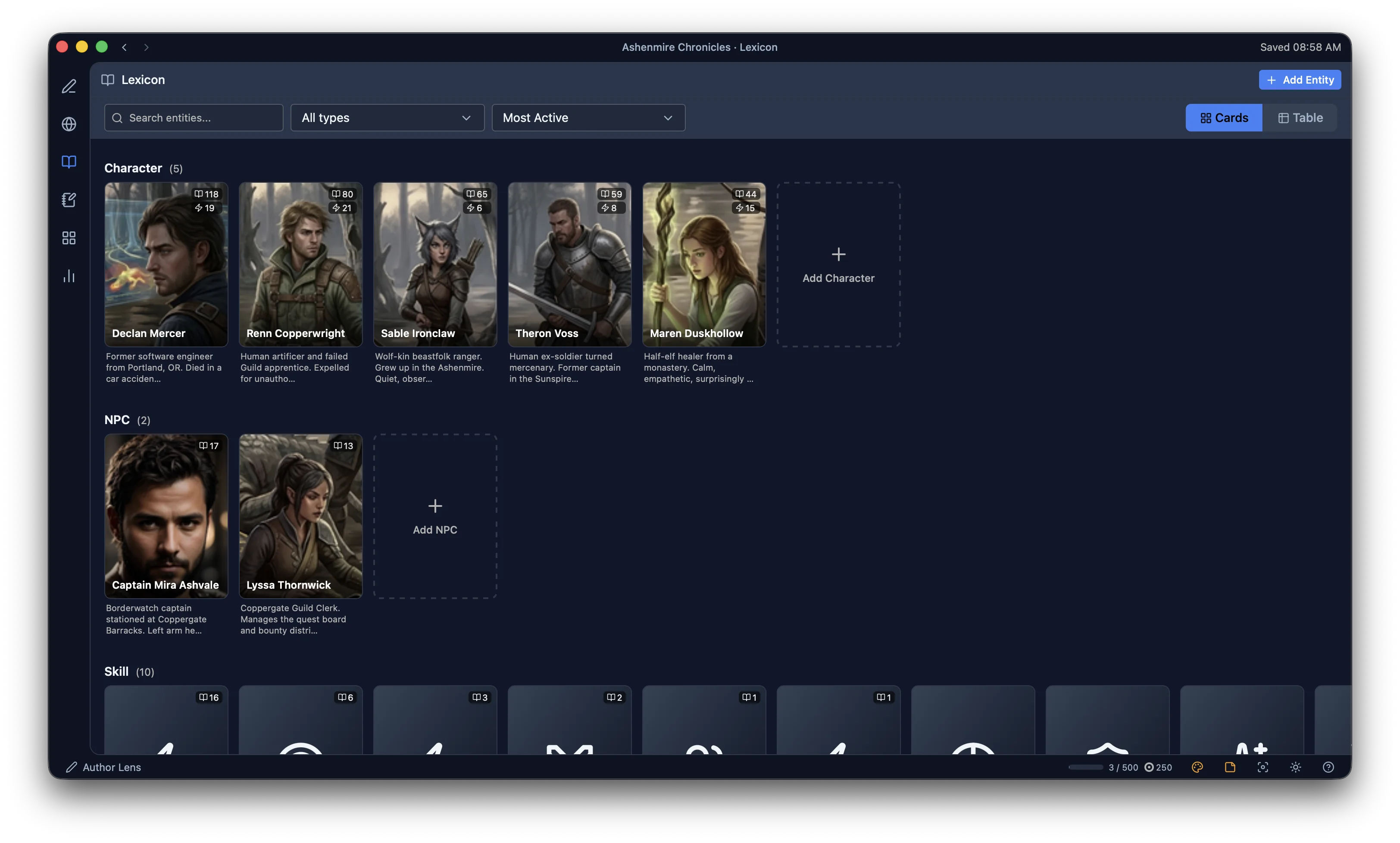1400x843 pixels.
Task: Click the forward navigation arrow
Action: [x=147, y=47]
